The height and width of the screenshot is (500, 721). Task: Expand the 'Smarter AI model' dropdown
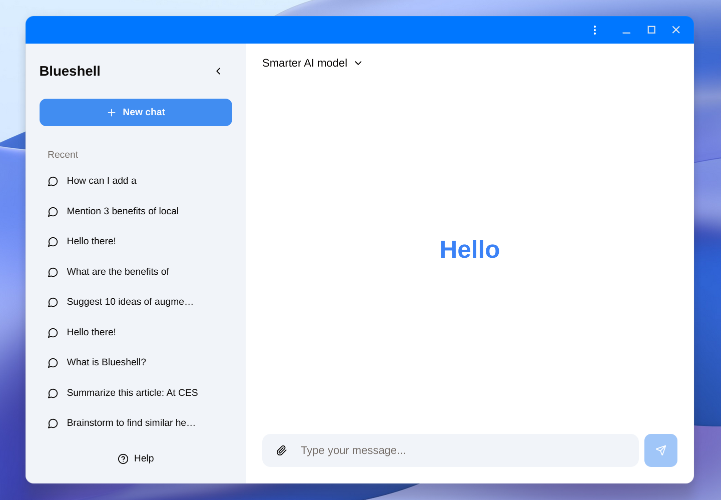(312, 63)
